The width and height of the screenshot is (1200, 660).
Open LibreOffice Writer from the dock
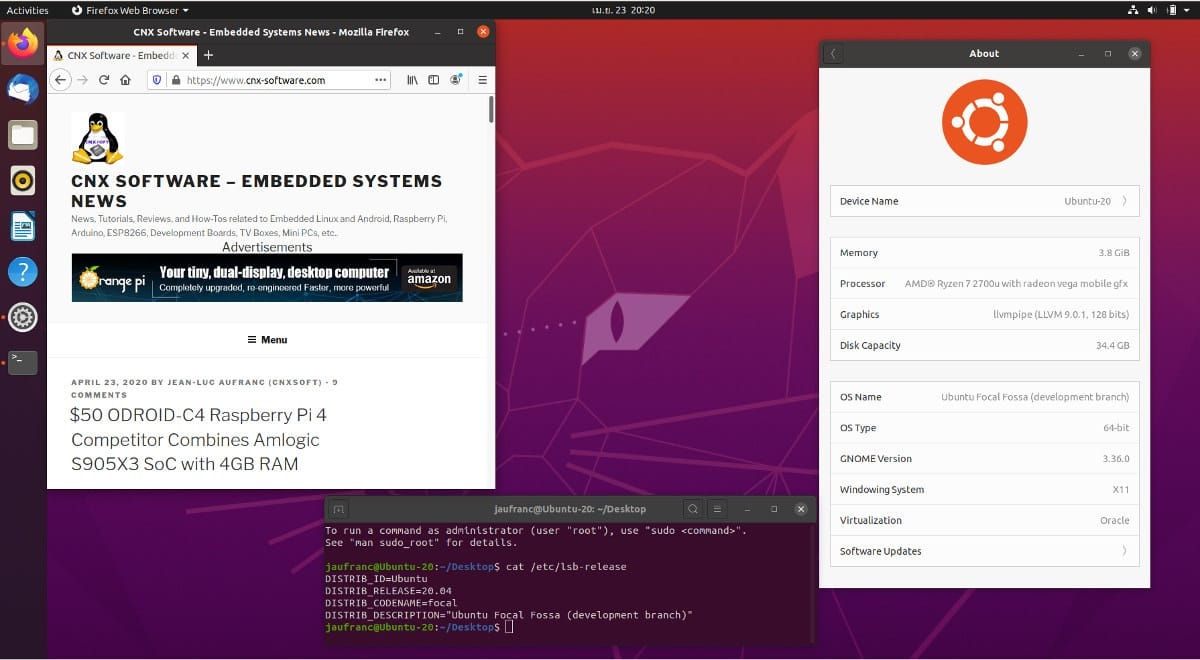23,226
